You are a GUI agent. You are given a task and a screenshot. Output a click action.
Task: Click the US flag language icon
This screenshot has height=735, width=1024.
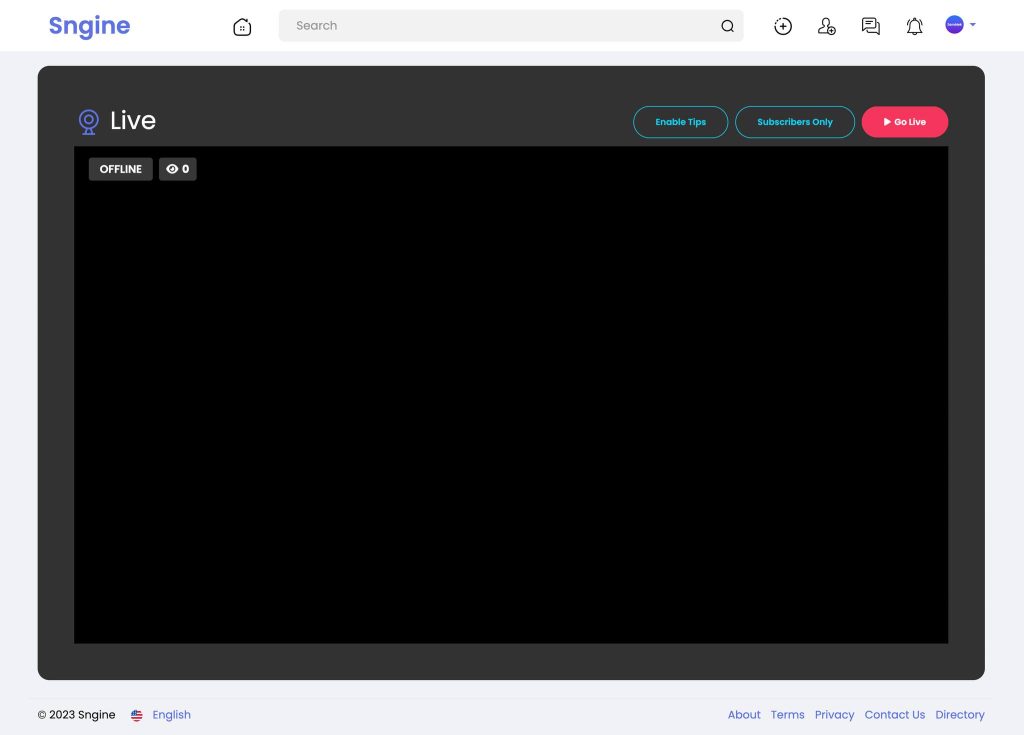click(x=136, y=715)
